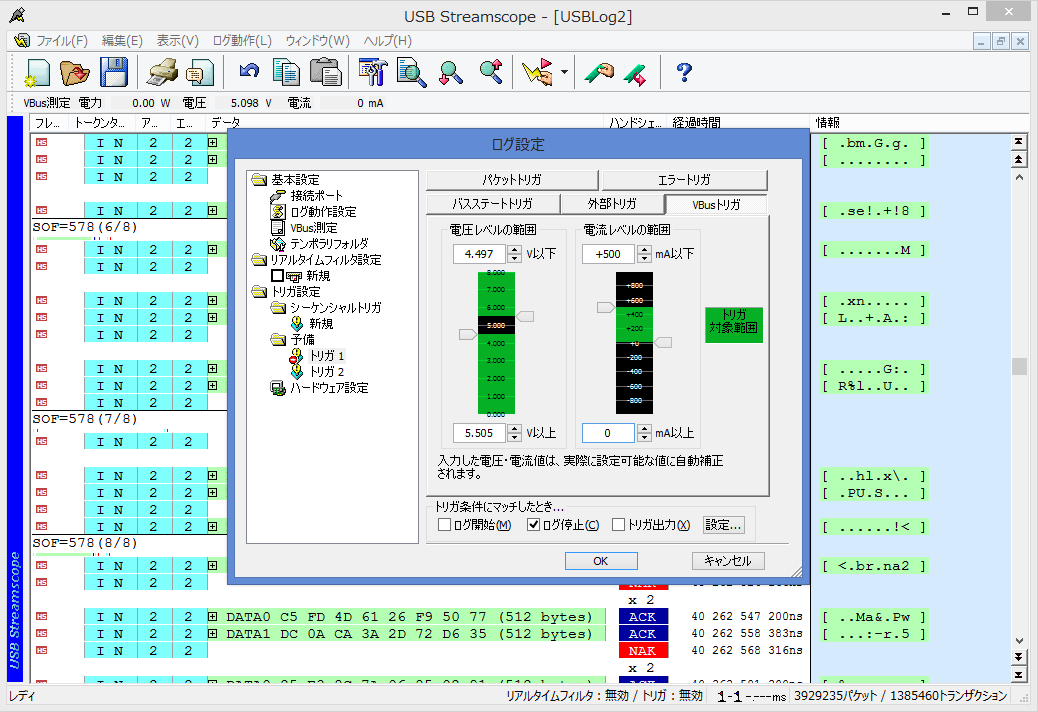Open the ログ動作(L) menu
Screen dimensions: 1038x712
tap(242, 41)
